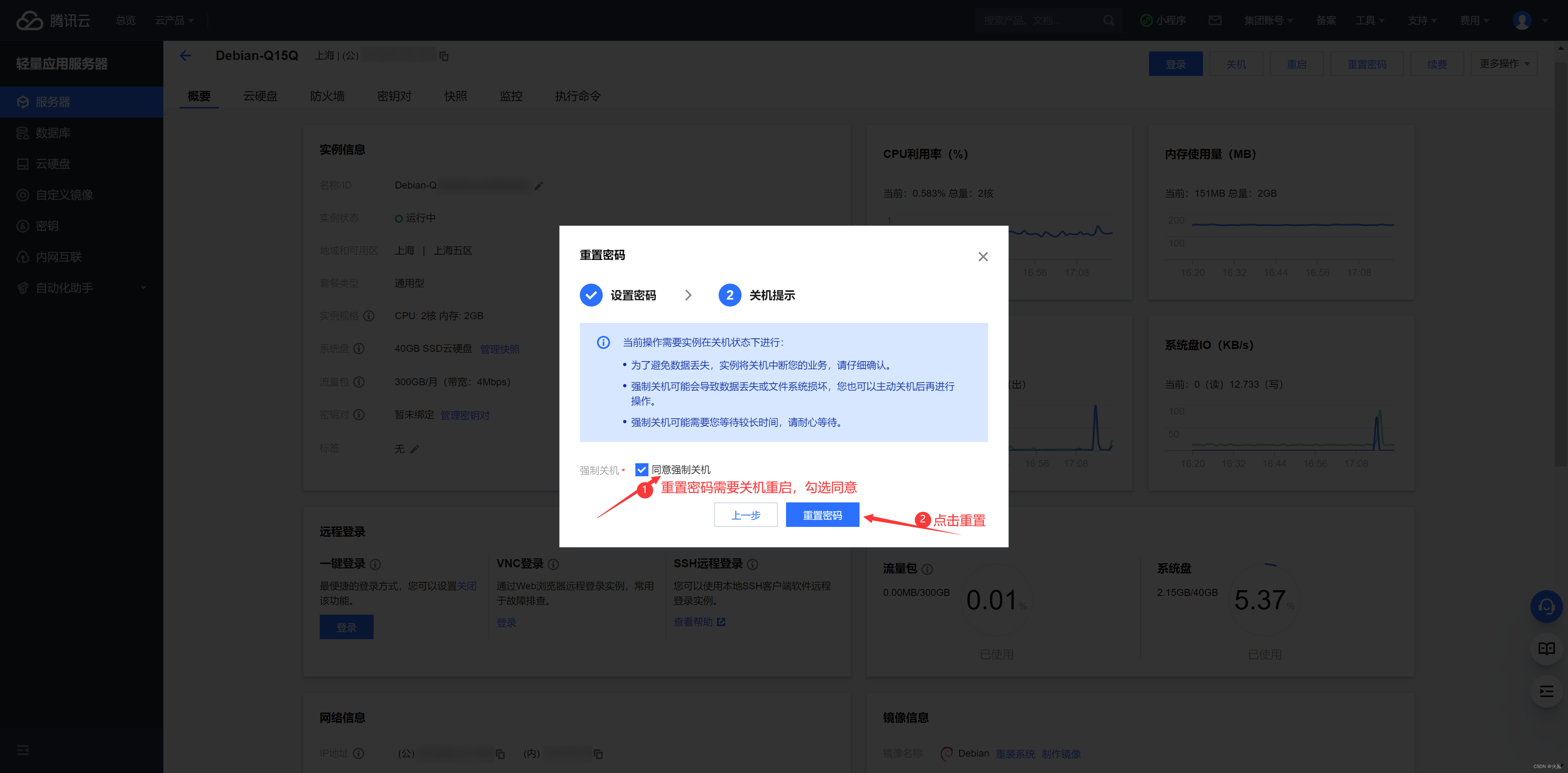The width and height of the screenshot is (1568, 773).
Task: Check the 同意强制关机 checkbox
Action: (x=641, y=469)
